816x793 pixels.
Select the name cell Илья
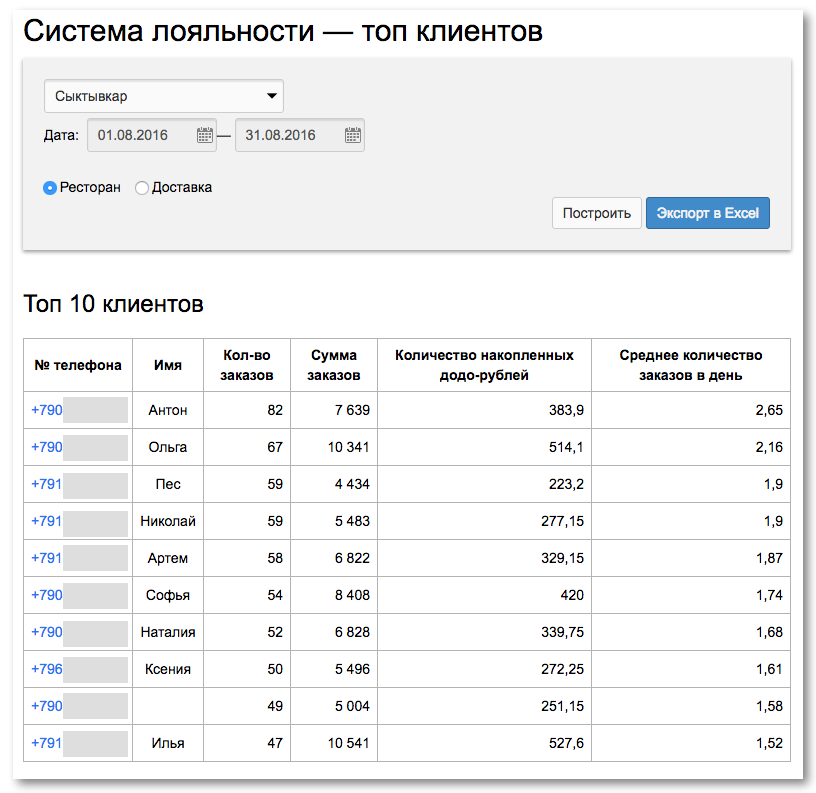tap(168, 743)
